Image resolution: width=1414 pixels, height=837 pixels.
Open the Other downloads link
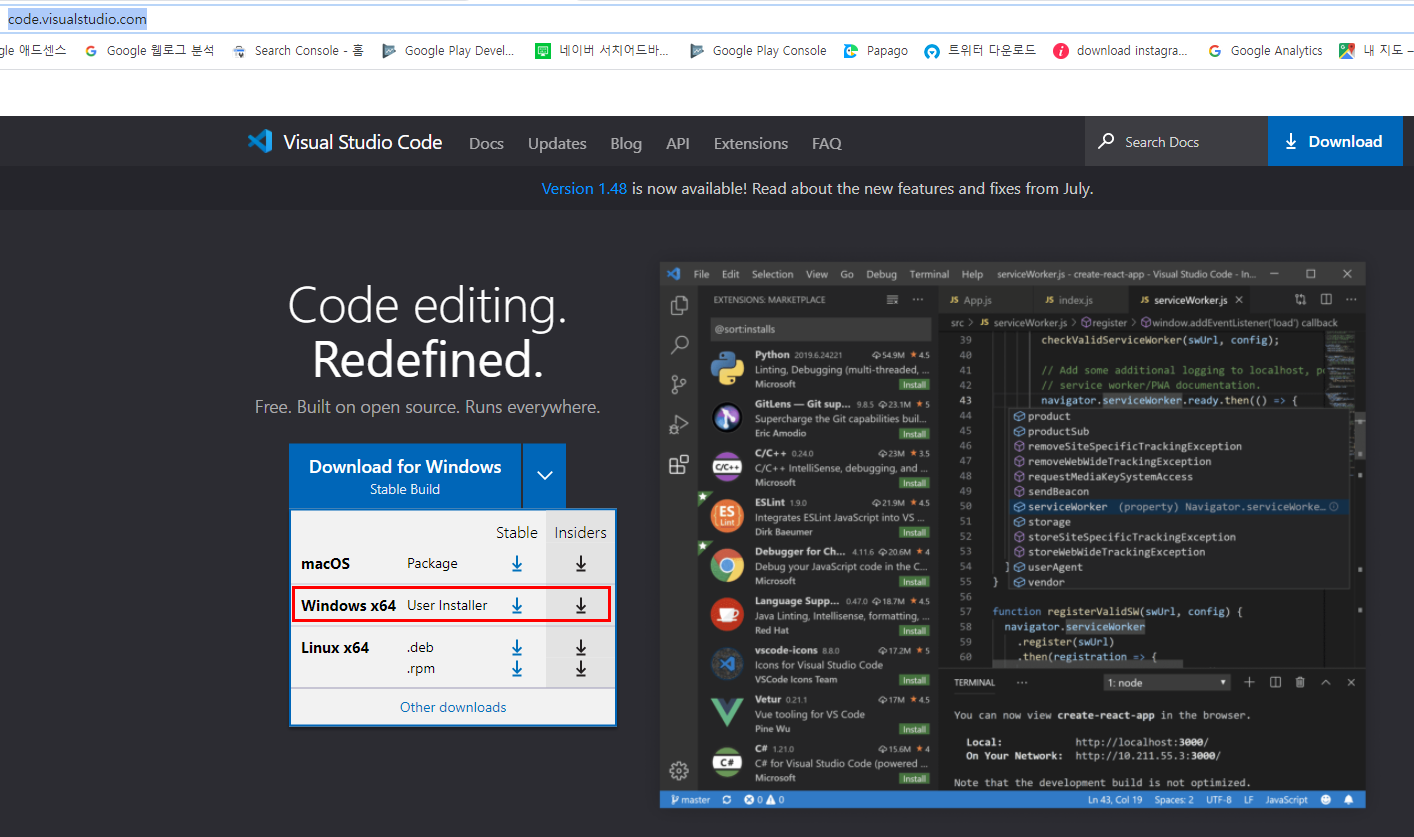(x=453, y=707)
